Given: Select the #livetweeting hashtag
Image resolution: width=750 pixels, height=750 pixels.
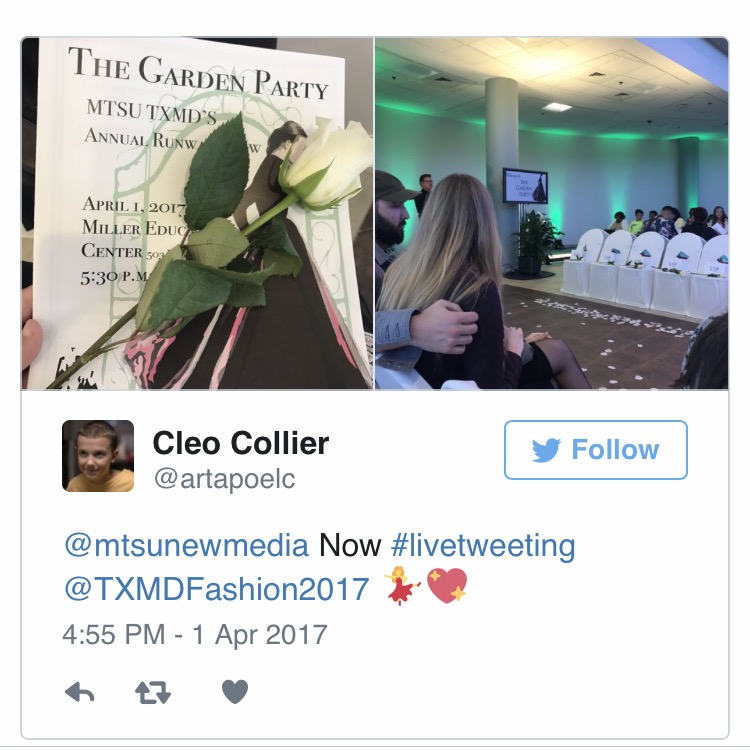Looking at the screenshot, I should pyautogui.click(x=483, y=546).
